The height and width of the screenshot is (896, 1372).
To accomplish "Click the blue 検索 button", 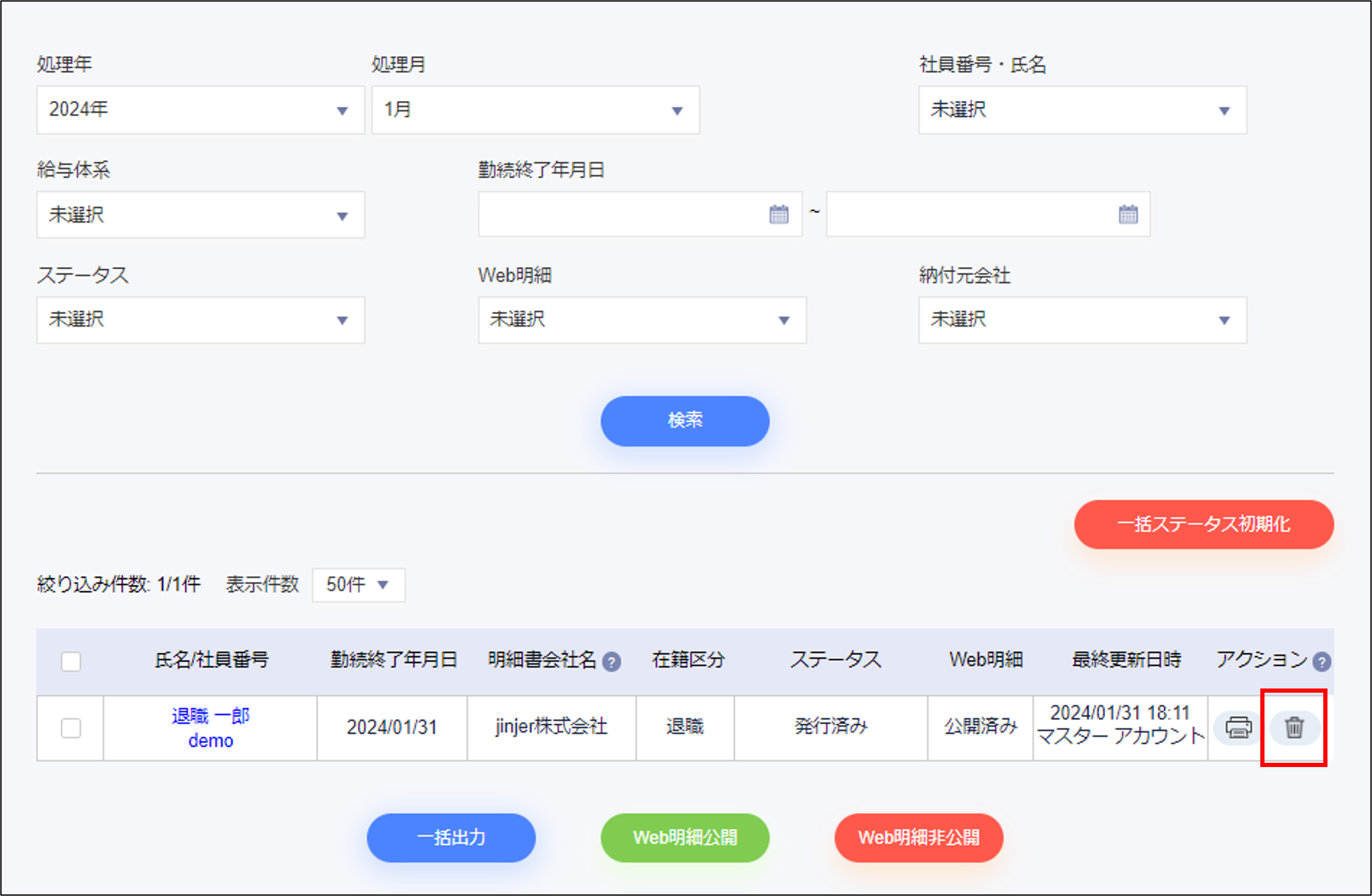I will pos(684,420).
